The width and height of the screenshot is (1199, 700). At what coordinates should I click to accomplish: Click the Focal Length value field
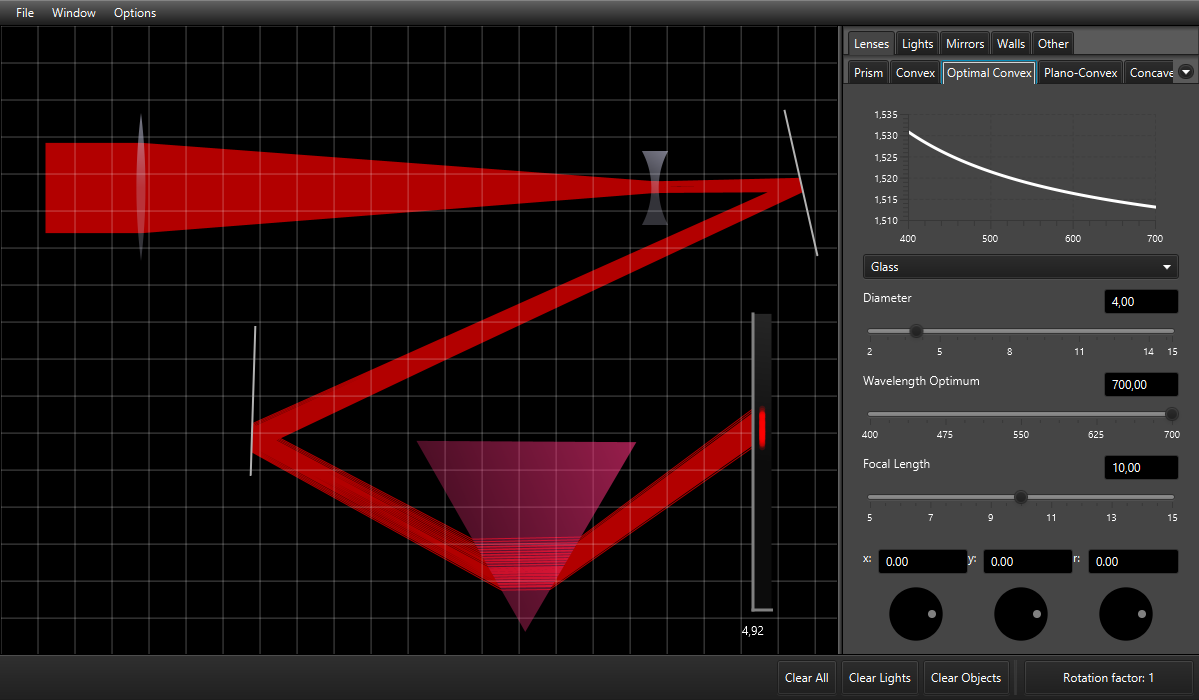click(1141, 467)
